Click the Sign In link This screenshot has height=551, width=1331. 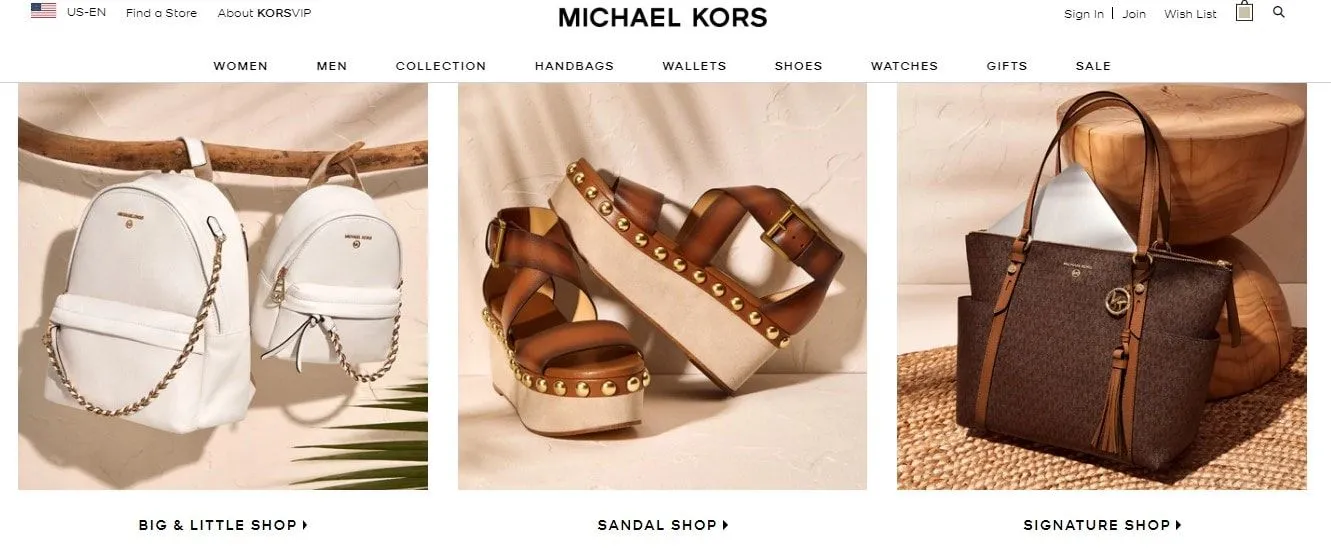(1084, 14)
